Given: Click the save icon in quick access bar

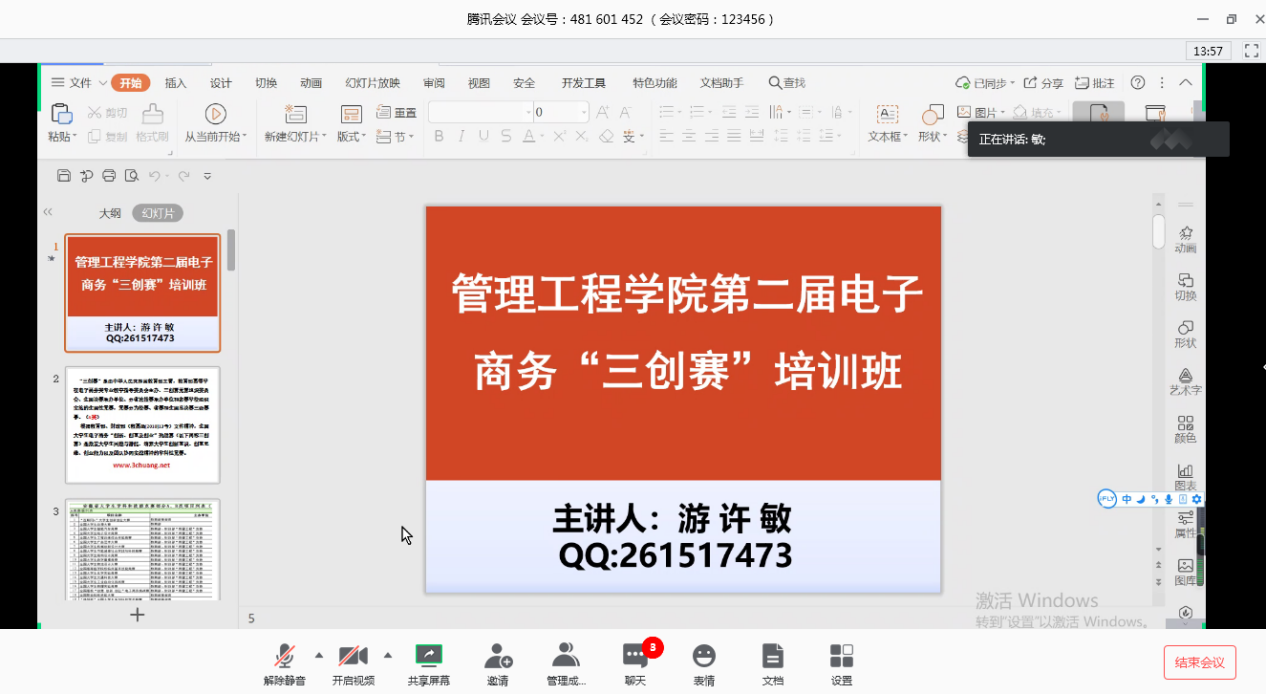Looking at the screenshot, I should (64, 176).
